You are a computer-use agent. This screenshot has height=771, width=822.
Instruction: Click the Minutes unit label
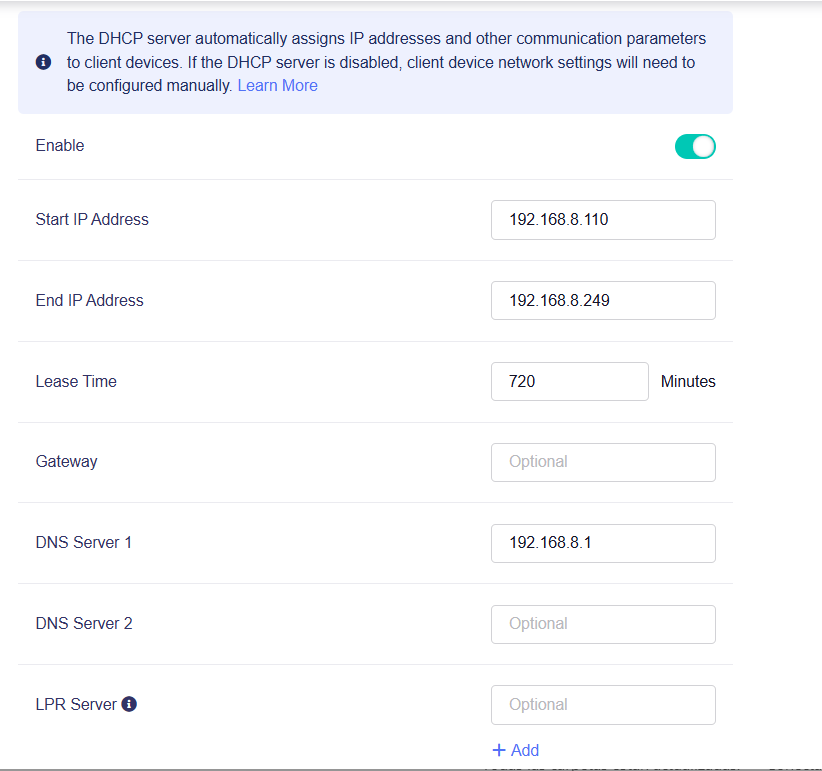[688, 382]
